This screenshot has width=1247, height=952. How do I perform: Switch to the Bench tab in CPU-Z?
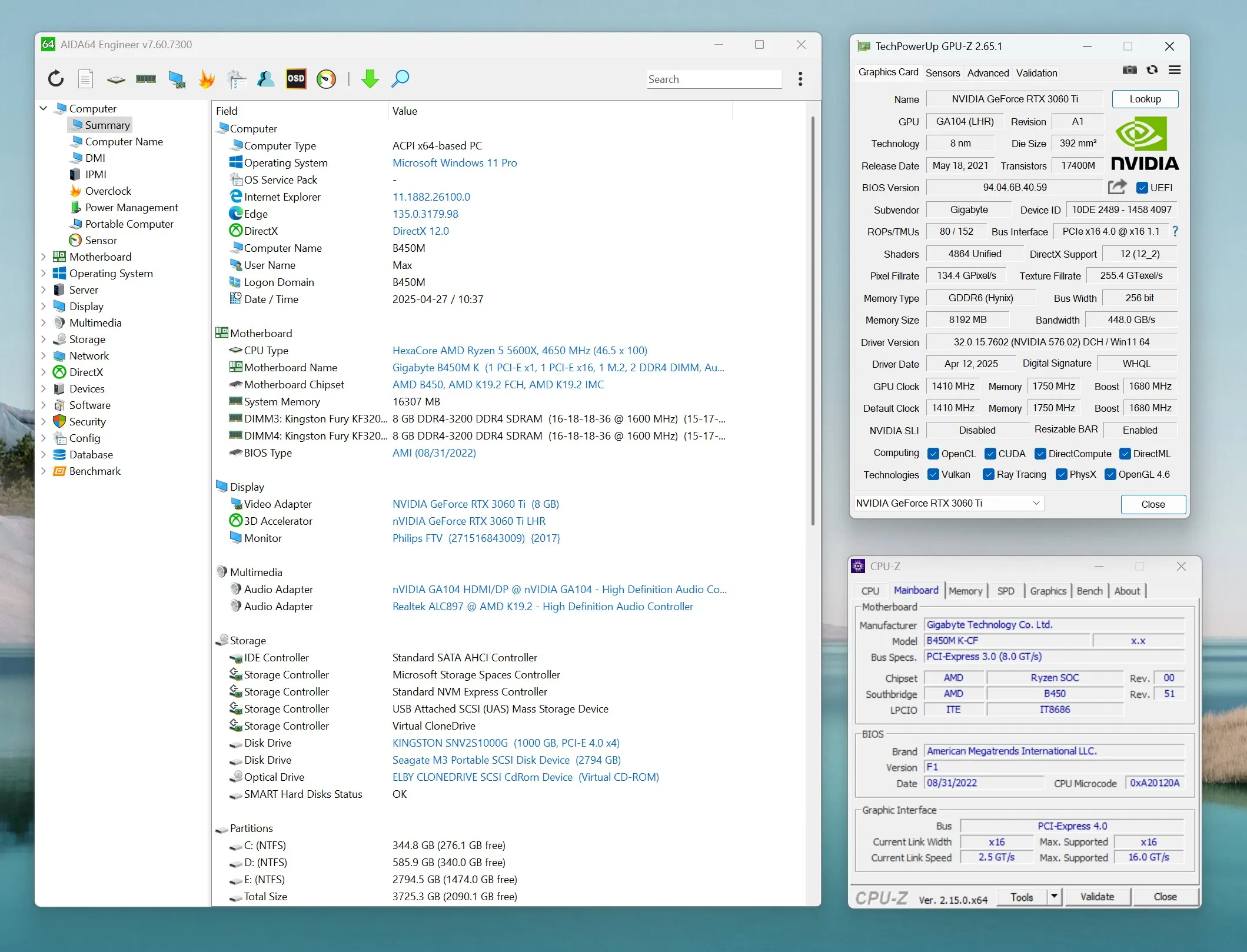tap(1090, 591)
